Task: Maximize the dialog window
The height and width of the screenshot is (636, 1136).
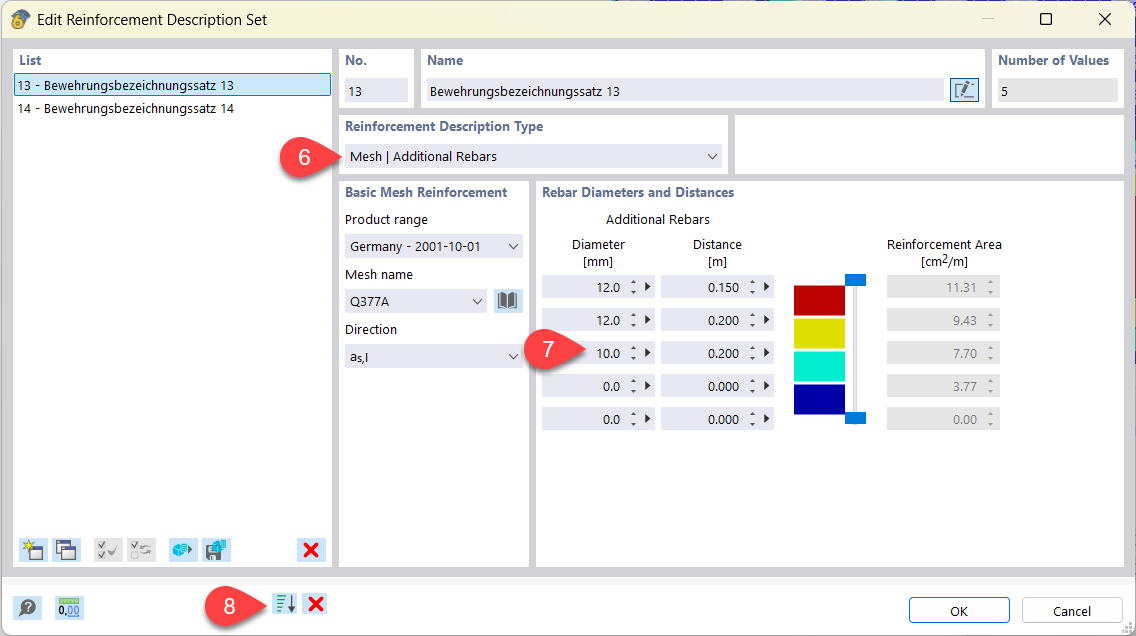Action: point(1045,19)
